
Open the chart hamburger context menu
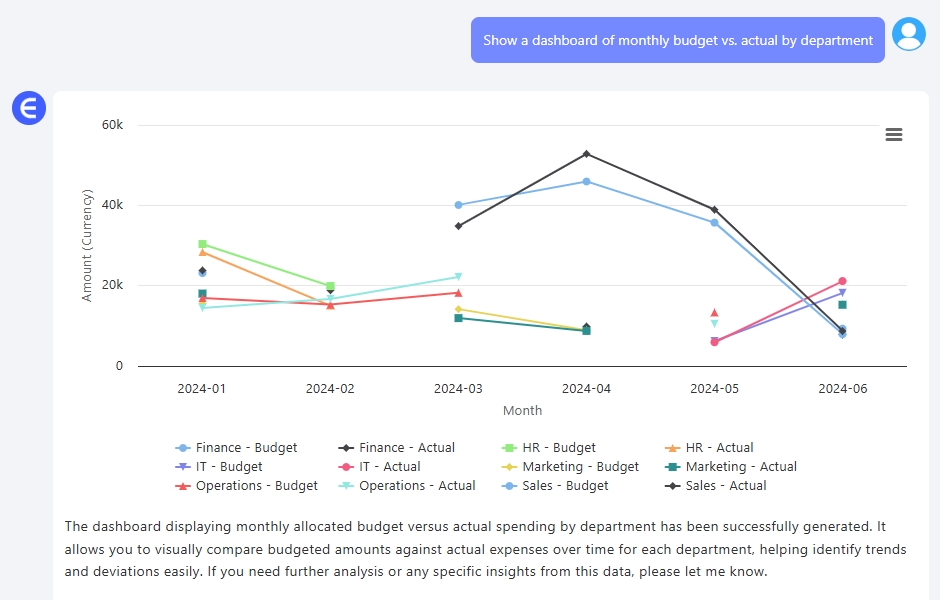pyautogui.click(x=893, y=134)
